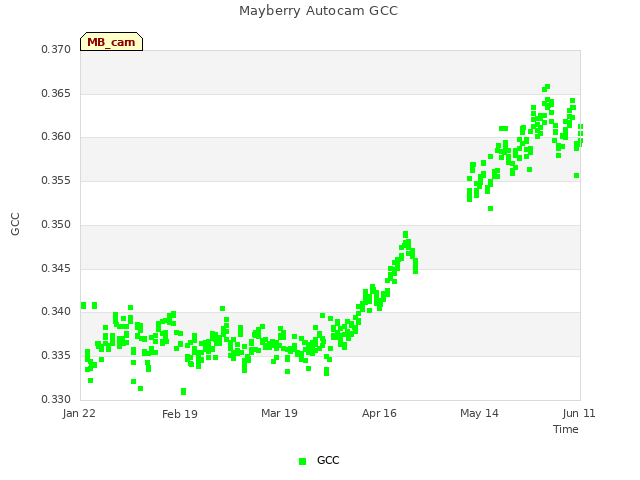This screenshot has width=640, height=480.
Task: Click the 0.360 y-axis value
Action: 56,136
